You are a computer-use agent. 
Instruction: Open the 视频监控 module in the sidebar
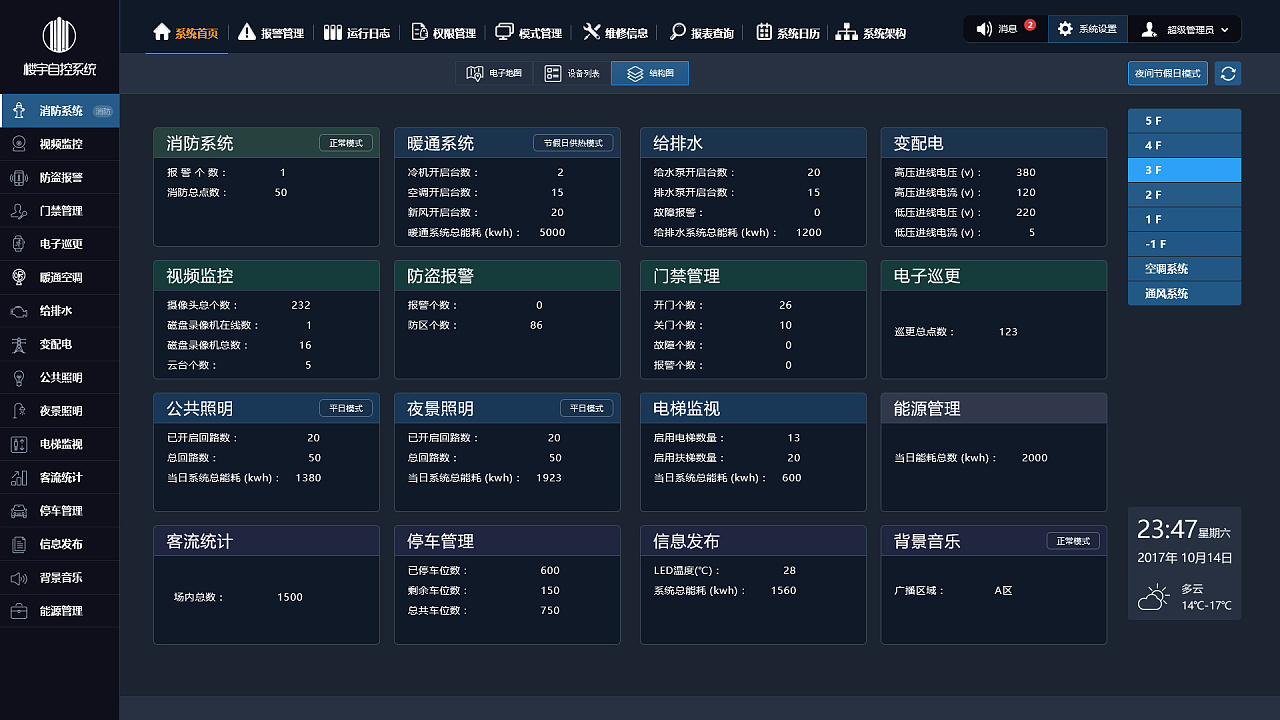pyautogui.click(x=60, y=143)
